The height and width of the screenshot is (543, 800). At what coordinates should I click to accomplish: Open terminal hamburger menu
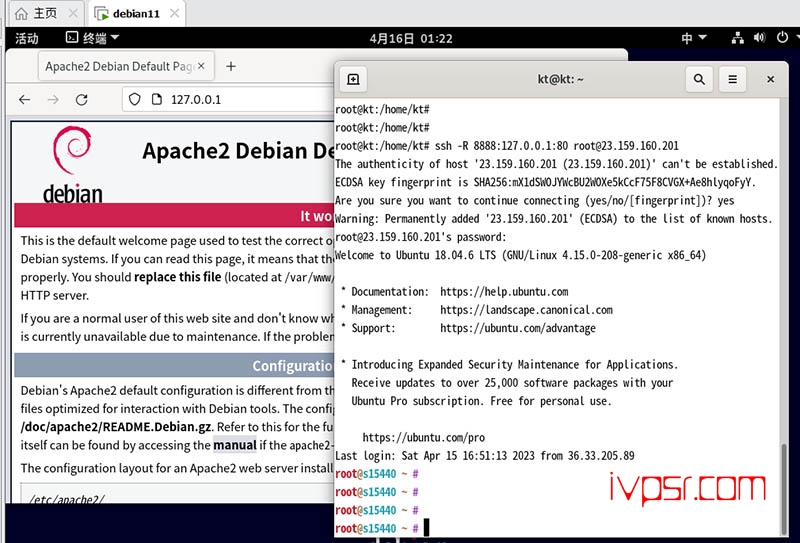[x=732, y=79]
